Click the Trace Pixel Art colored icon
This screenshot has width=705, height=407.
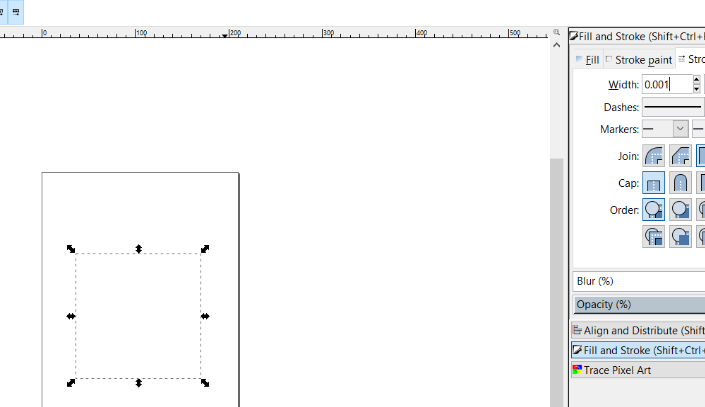(x=577, y=370)
